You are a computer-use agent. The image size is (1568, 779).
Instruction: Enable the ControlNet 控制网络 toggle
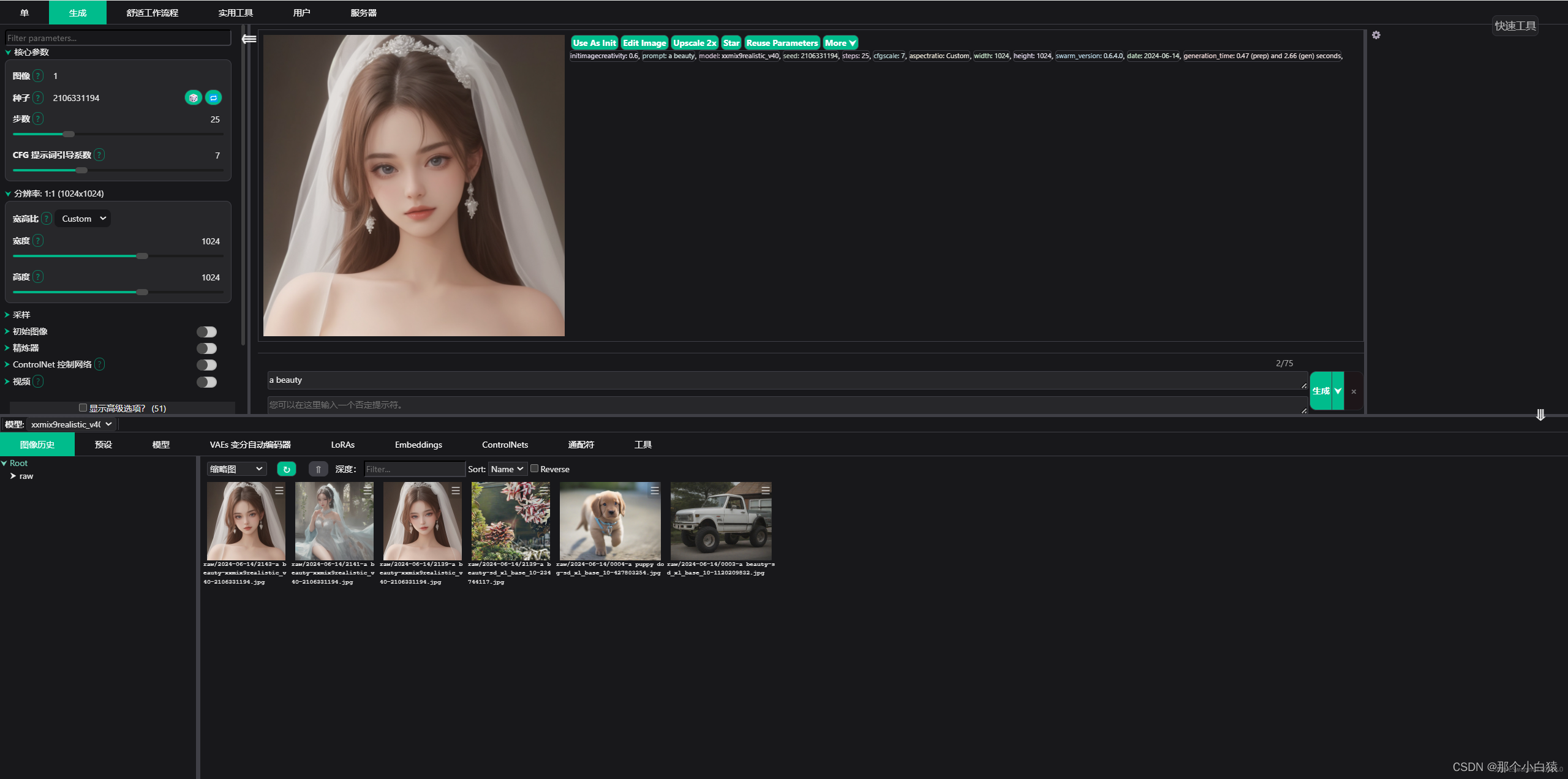[x=206, y=365]
